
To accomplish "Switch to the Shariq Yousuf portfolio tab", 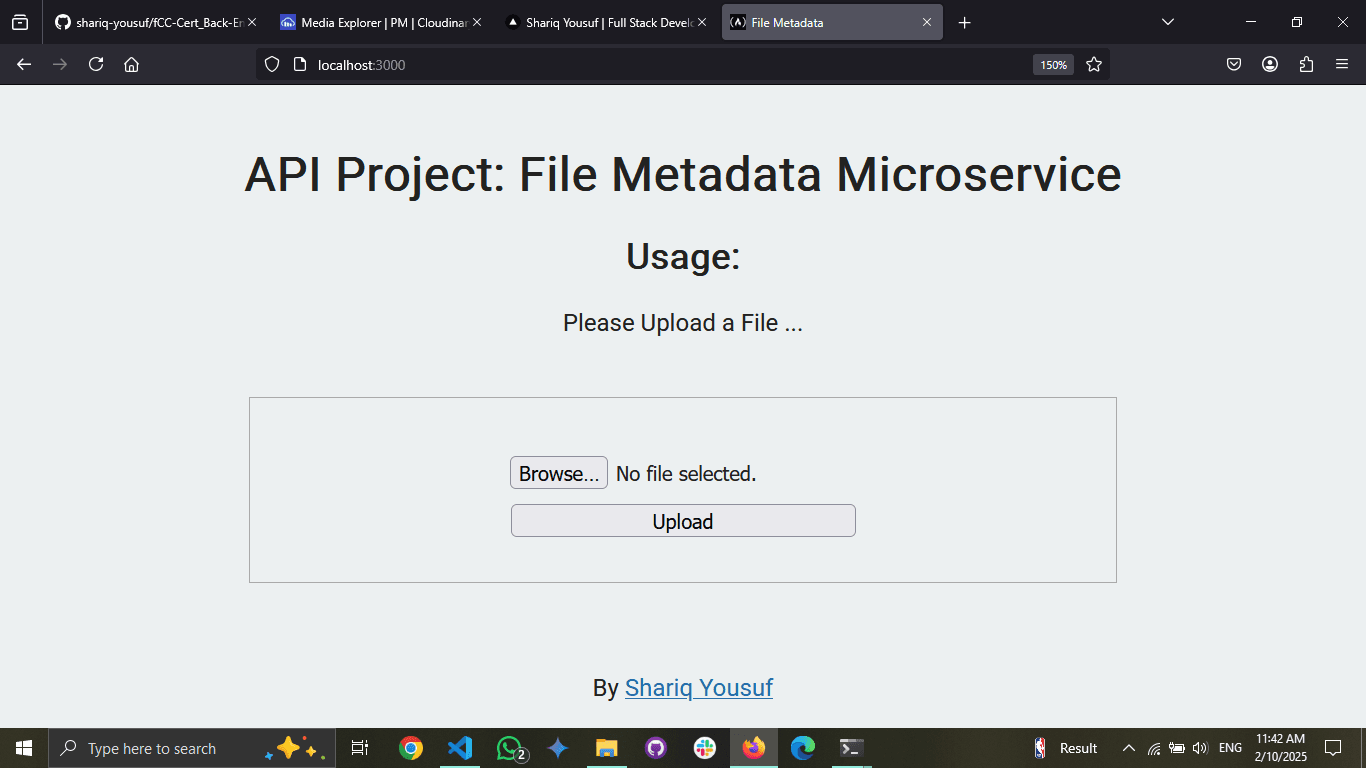I will pyautogui.click(x=605, y=21).
